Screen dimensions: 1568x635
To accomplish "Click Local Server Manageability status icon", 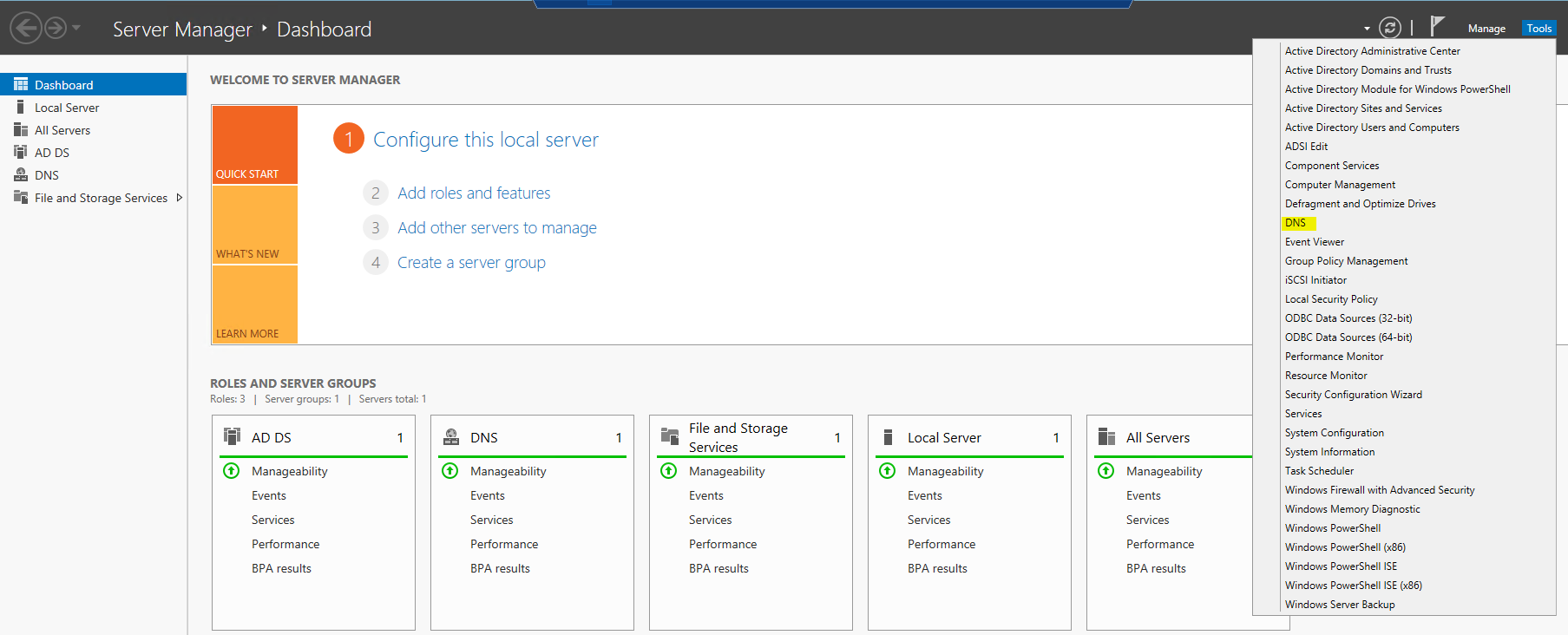I will [x=888, y=471].
